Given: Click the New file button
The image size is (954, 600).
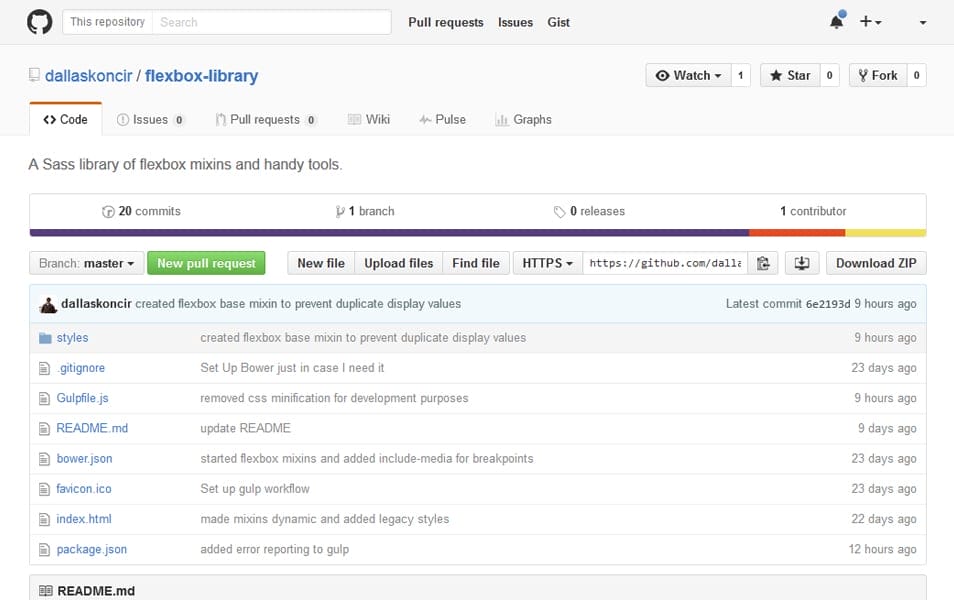Looking at the screenshot, I should pos(321,263).
